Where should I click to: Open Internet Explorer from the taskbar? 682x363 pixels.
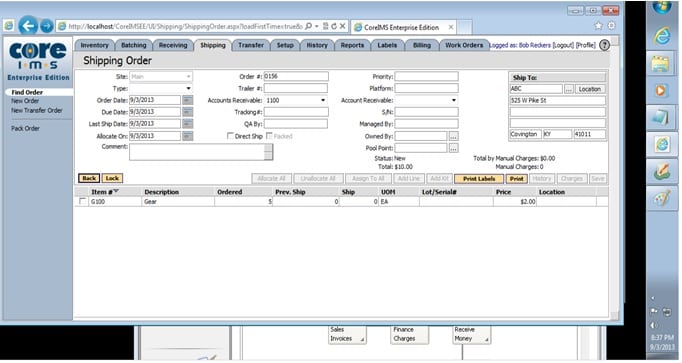pyautogui.click(x=662, y=36)
